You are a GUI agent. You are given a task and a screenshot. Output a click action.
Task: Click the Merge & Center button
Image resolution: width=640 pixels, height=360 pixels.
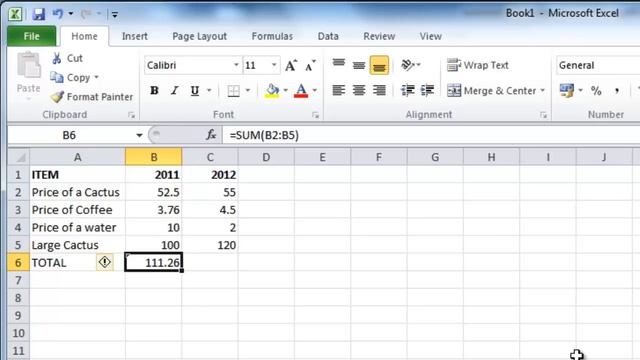click(x=491, y=91)
